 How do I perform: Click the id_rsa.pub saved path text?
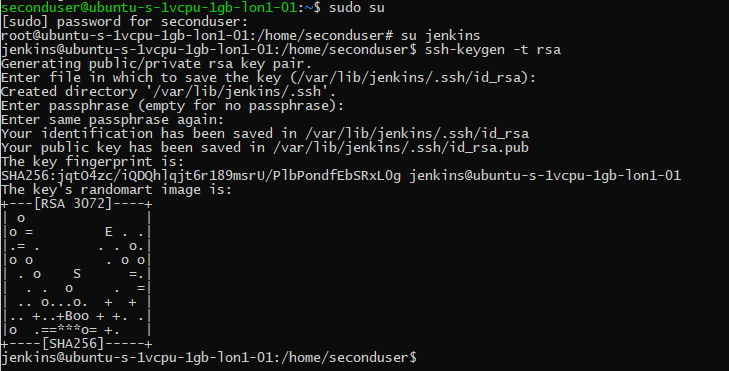pos(401,147)
